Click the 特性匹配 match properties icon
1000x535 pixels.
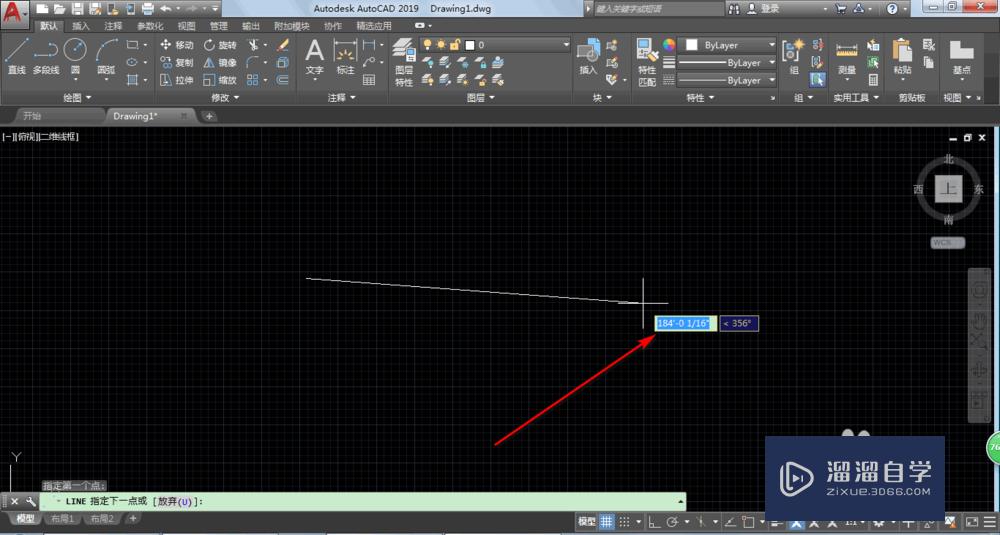click(647, 62)
